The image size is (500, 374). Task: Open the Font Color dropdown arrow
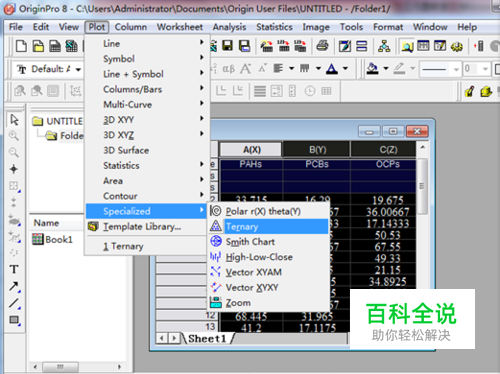(345, 69)
